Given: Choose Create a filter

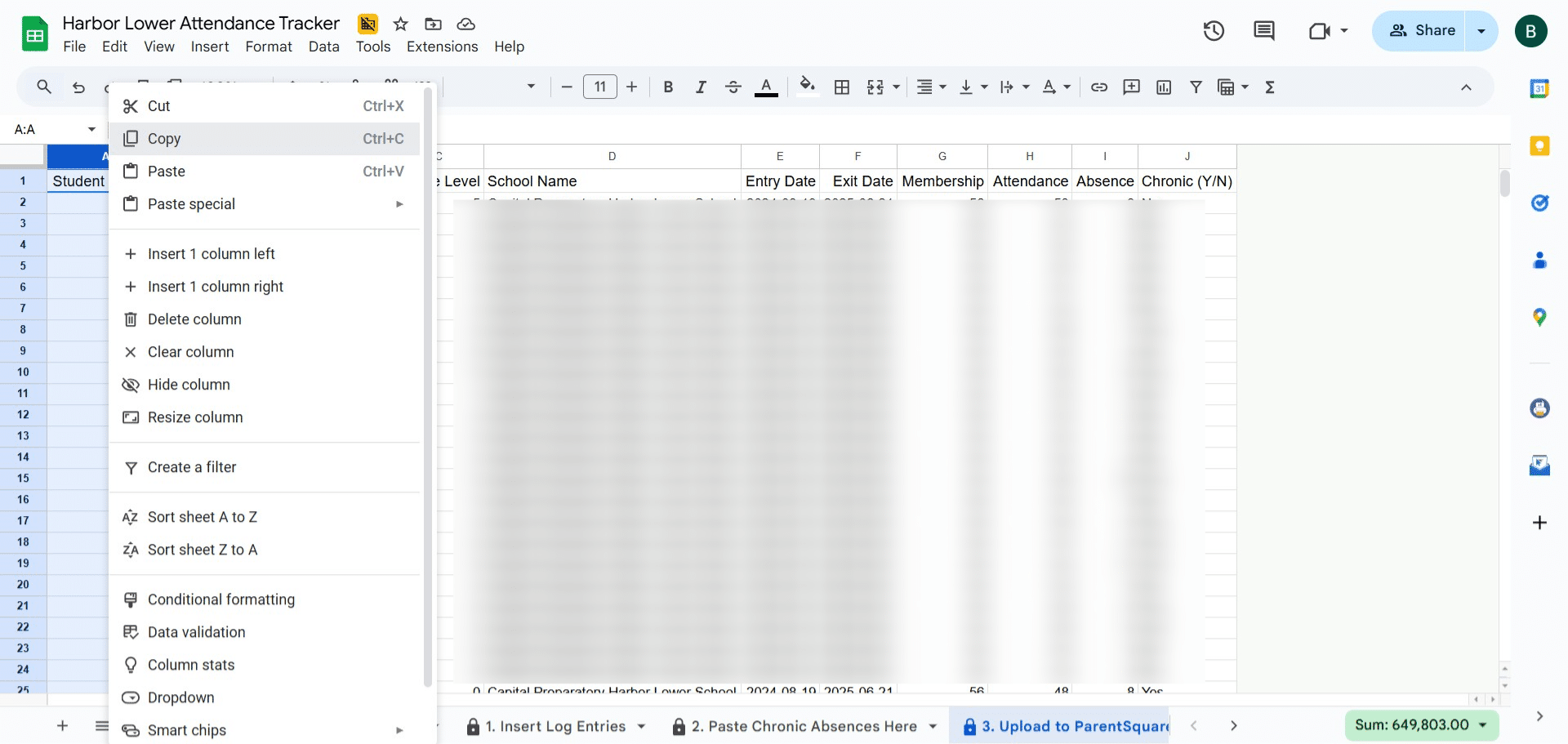Looking at the screenshot, I should pyautogui.click(x=265, y=467).
